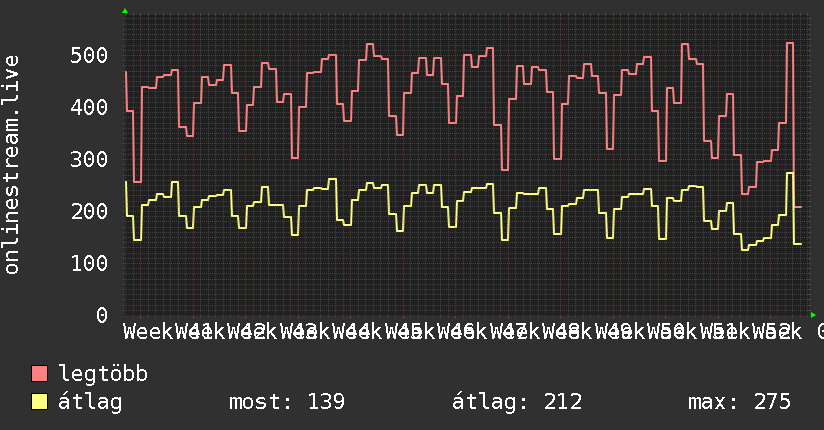The width and height of the screenshot is (824, 430).
Task: Click the 500 y-axis label
Action: point(89,55)
